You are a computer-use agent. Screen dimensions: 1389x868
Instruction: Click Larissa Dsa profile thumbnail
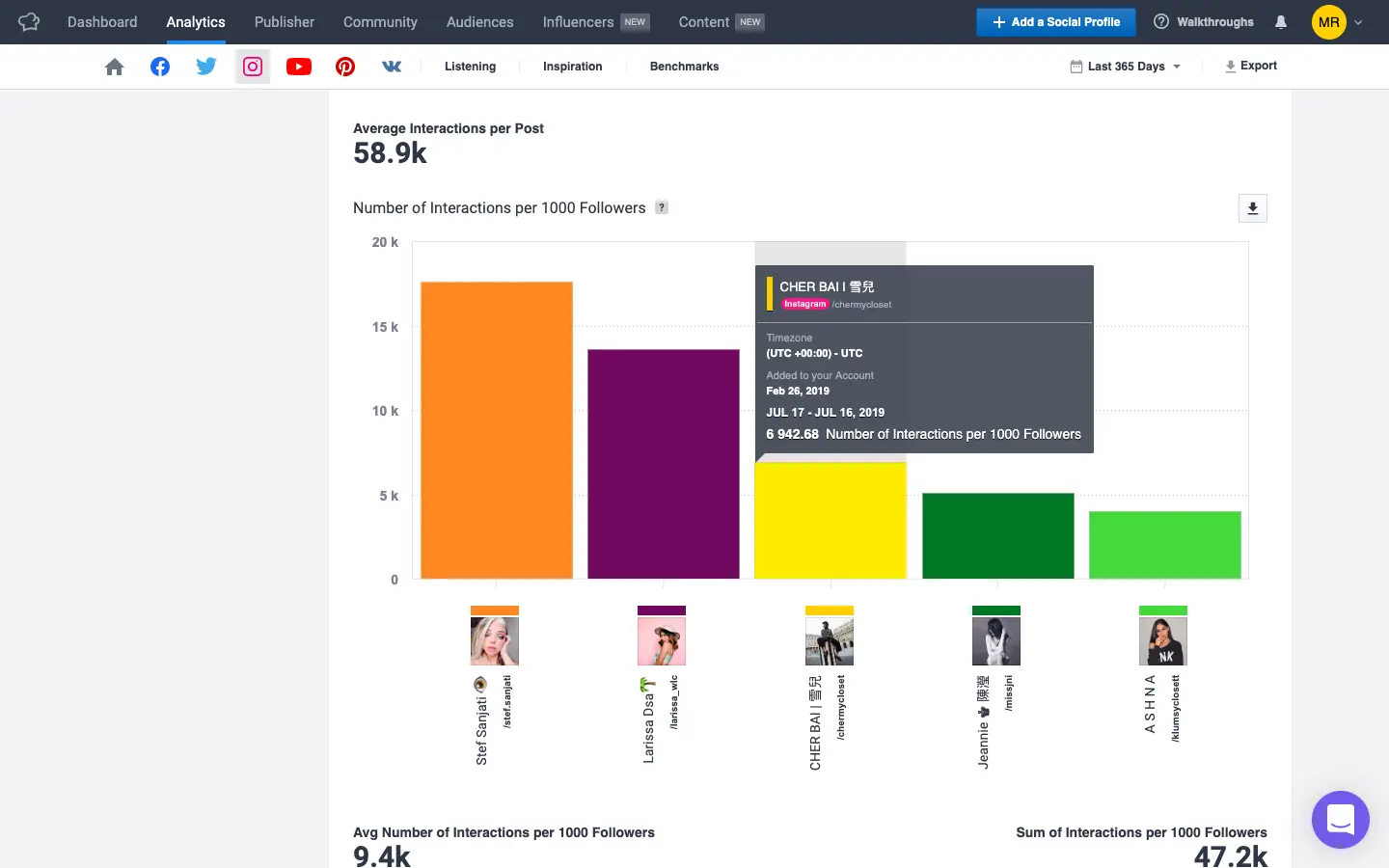point(662,640)
